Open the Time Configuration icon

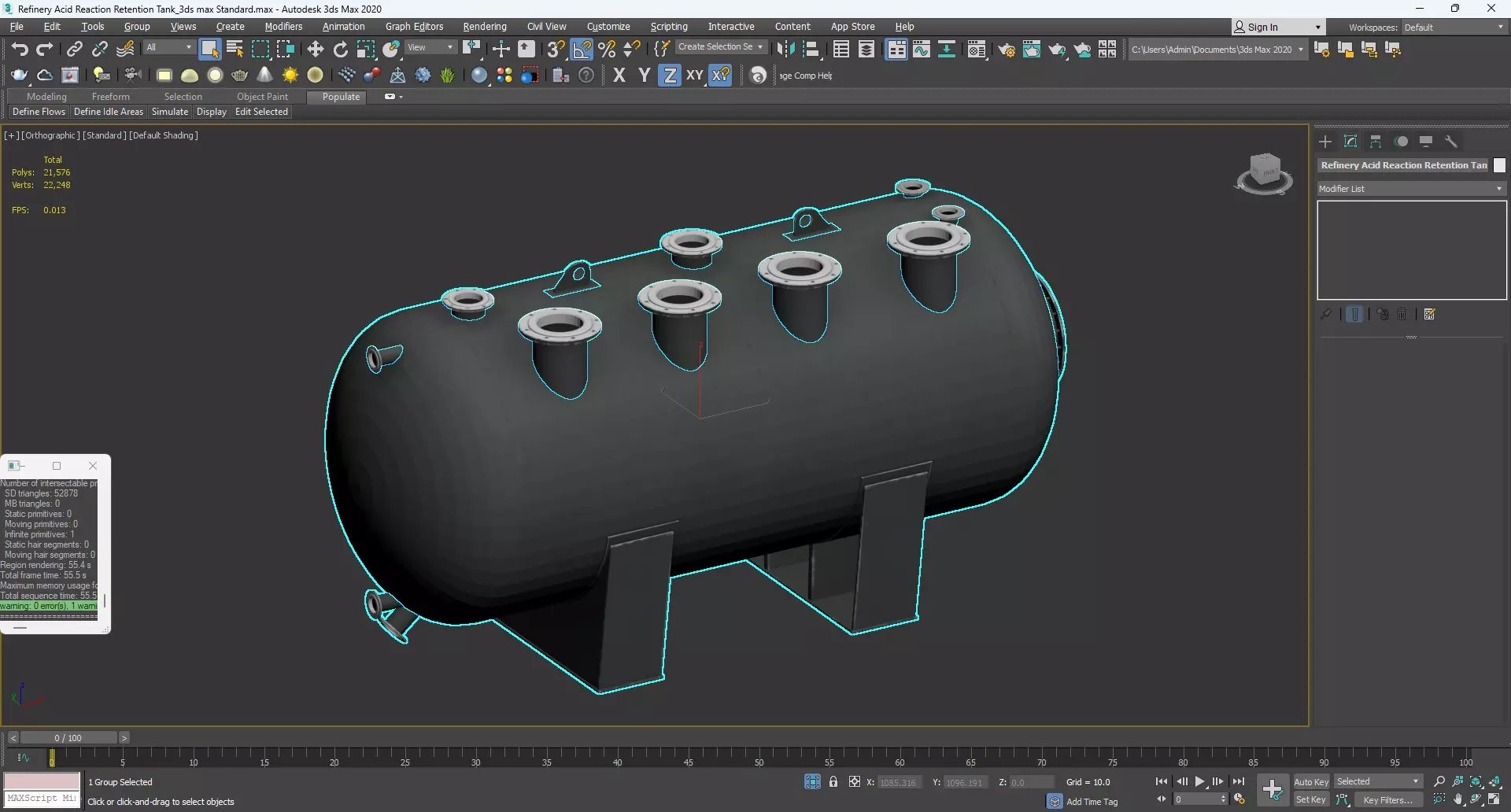pos(1239,799)
